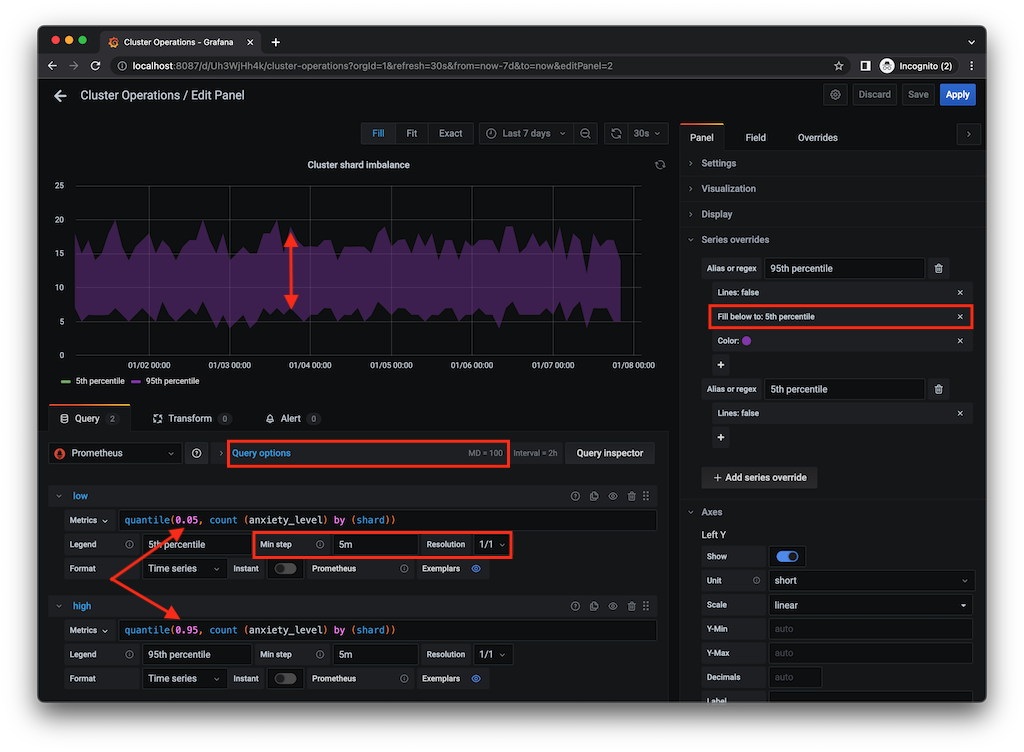This screenshot has width=1024, height=752.
Task: Toggle the Show switch for Left Y axis
Action: point(787,556)
